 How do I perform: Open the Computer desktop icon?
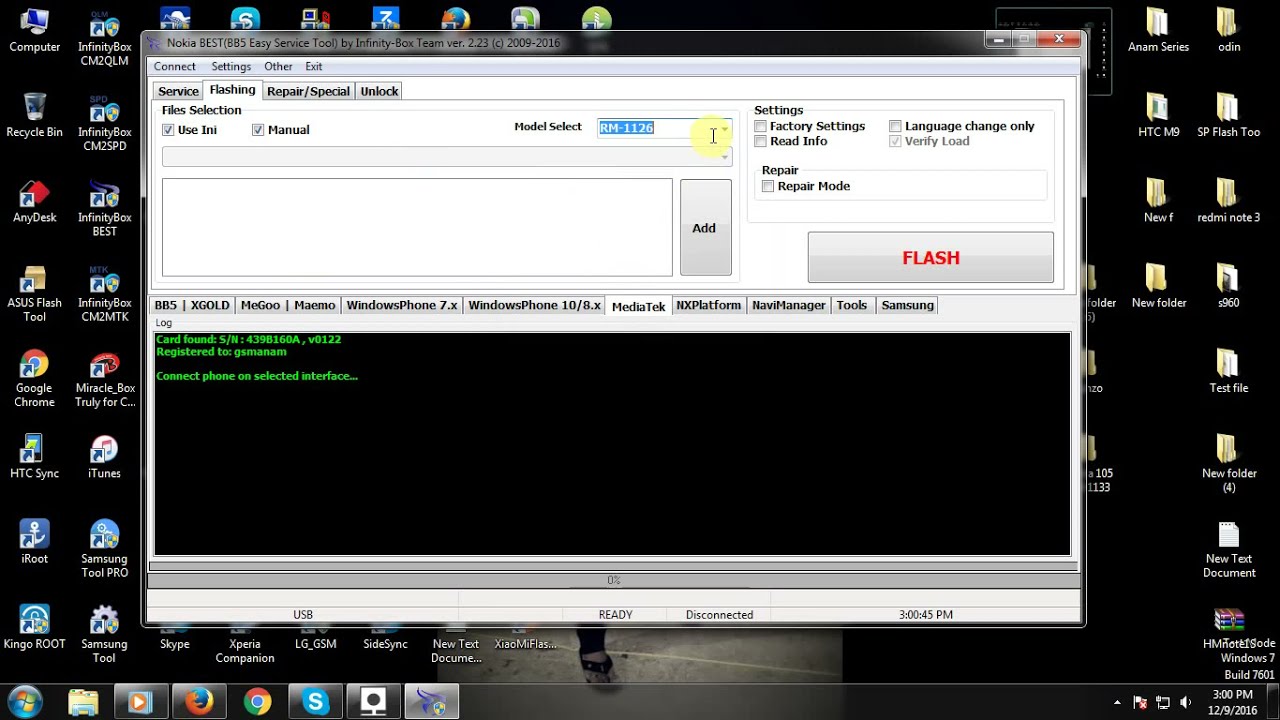click(34, 30)
